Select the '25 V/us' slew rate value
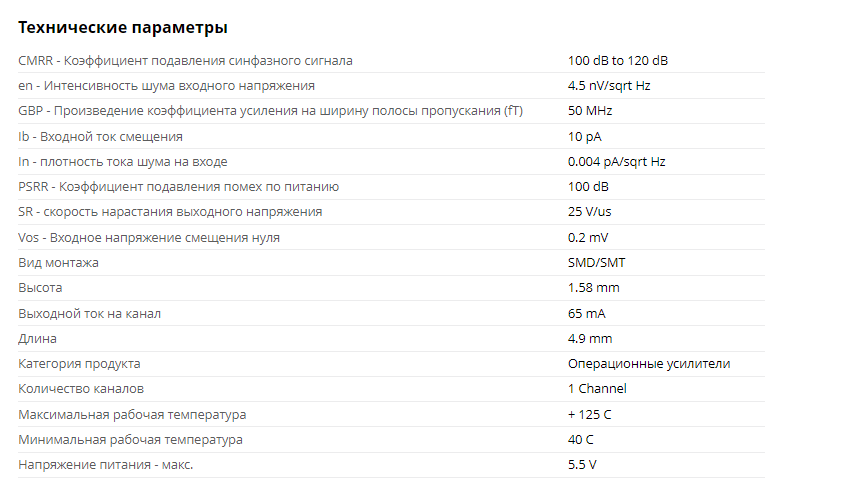The height and width of the screenshot is (482, 854). point(592,212)
